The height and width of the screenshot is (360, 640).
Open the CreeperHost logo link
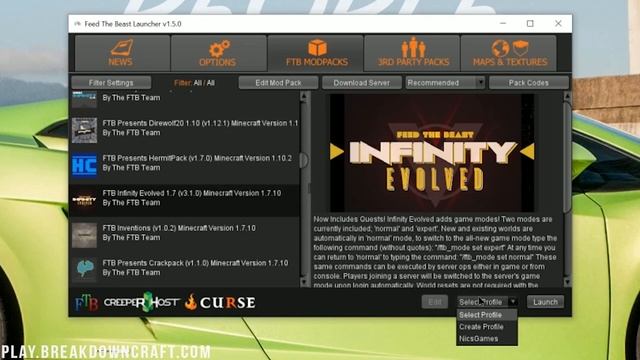tap(141, 302)
